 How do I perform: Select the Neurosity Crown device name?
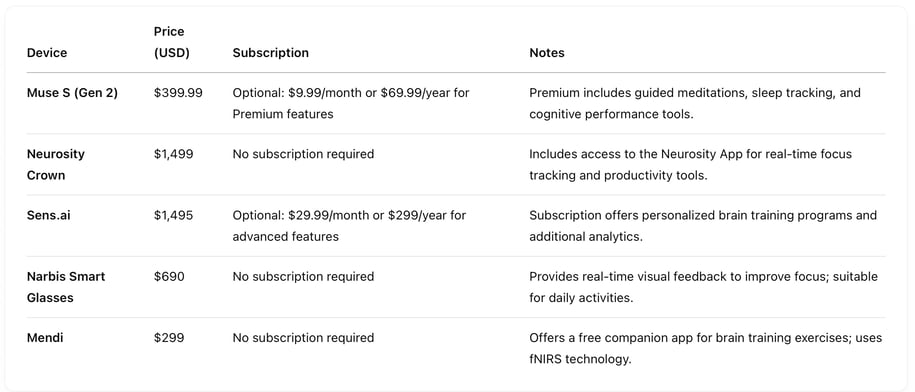click(56, 164)
